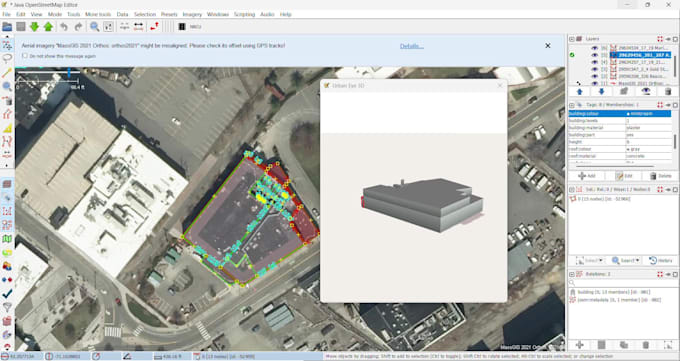Click the Add tag button
The image size is (680, 361).
pyautogui.click(x=587, y=176)
